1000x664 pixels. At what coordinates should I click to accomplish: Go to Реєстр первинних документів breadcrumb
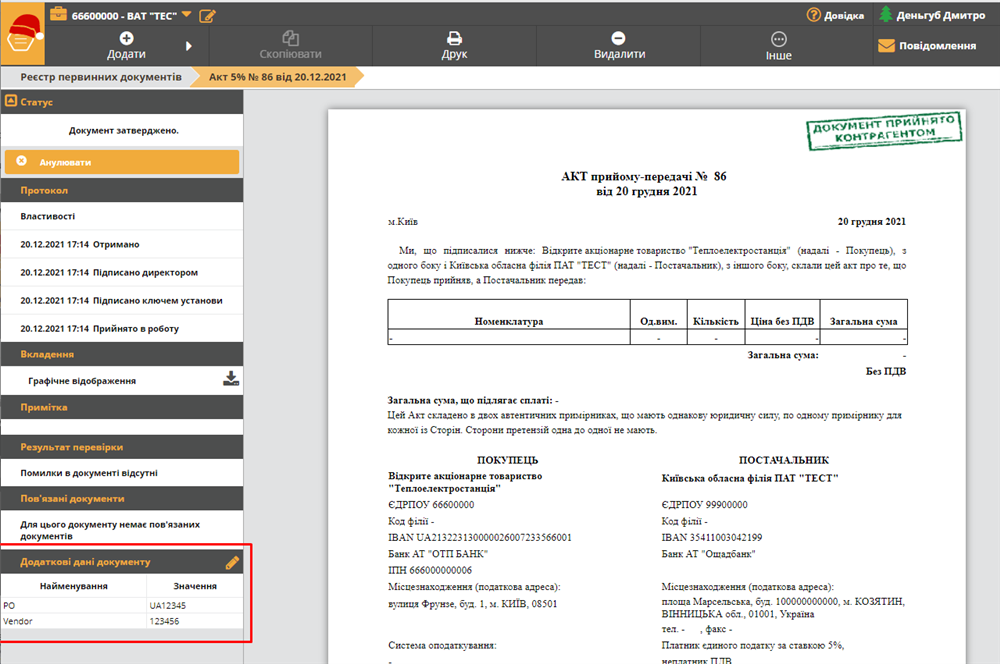pos(101,77)
